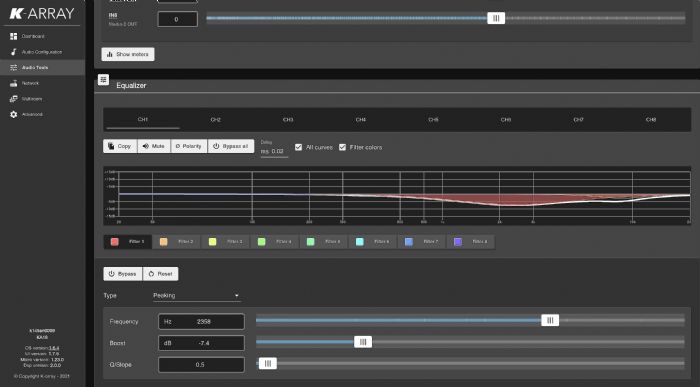Click the Frequency slider handle
Image resolution: width=700 pixels, height=387 pixels.
(x=550, y=320)
